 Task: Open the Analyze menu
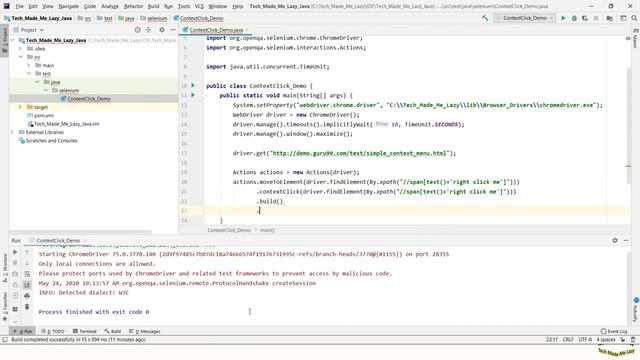(109, 6)
